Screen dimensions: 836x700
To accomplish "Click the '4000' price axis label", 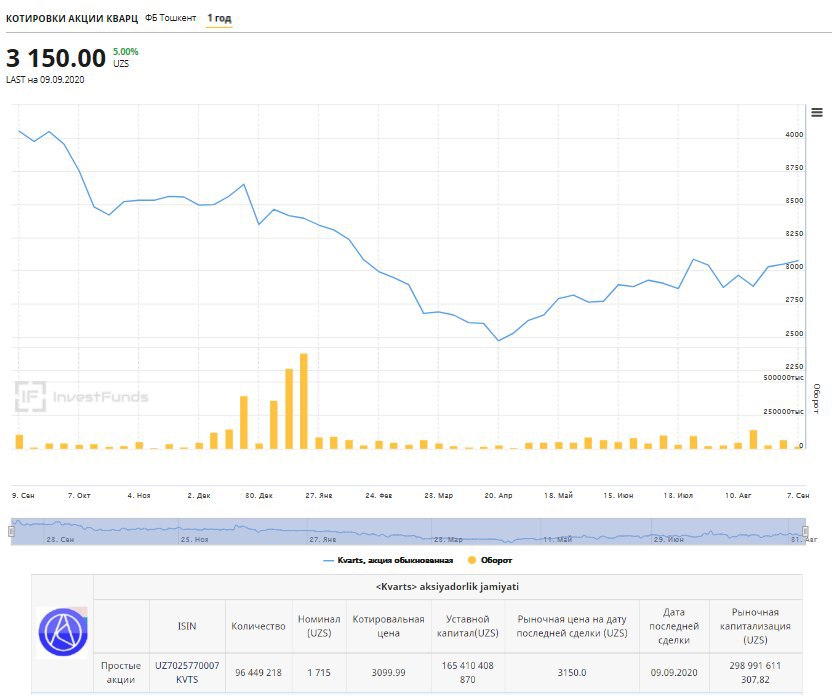I will point(794,135).
